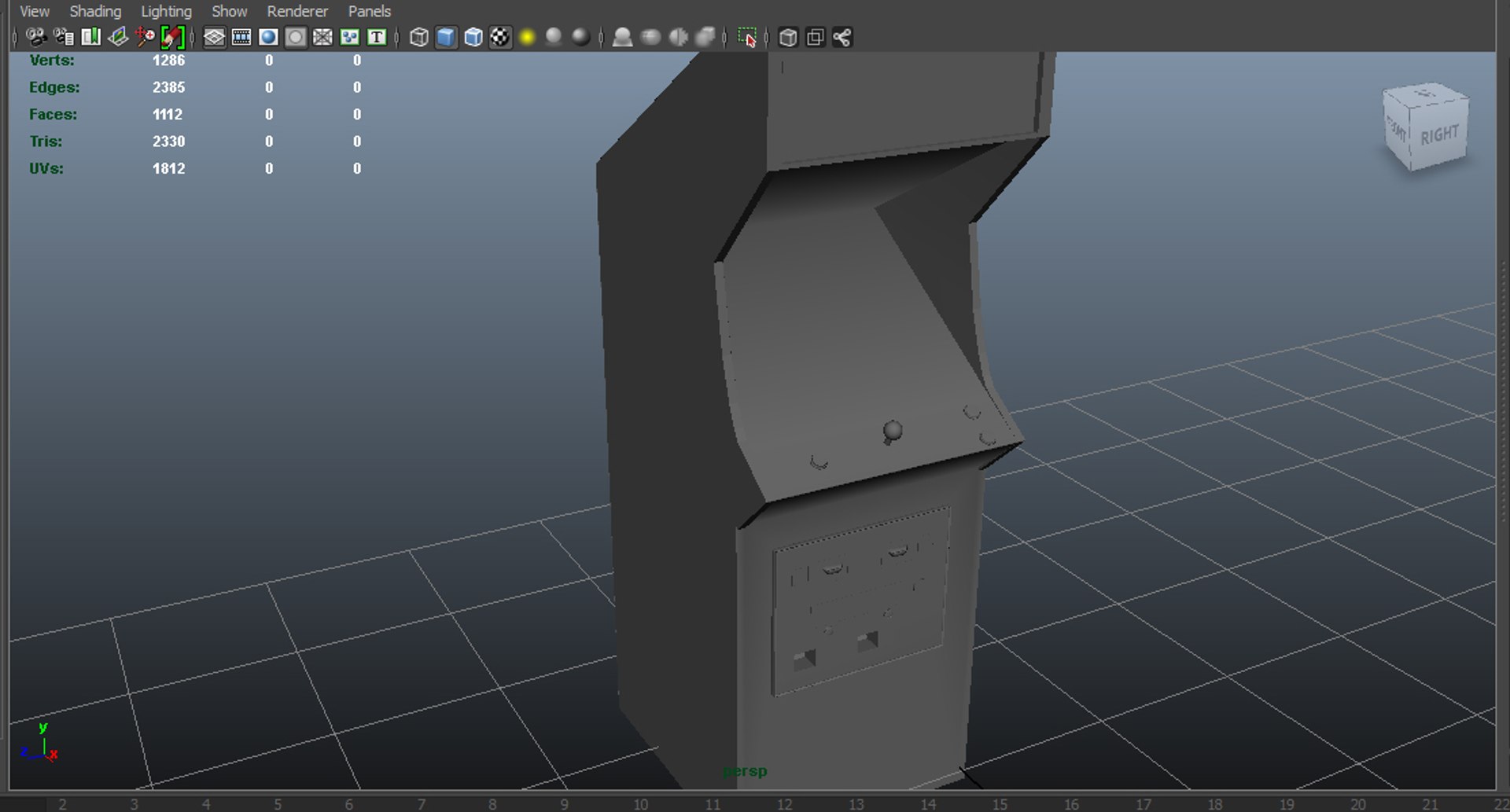Image resolution: width=1510 pixels, height=812 pixels.
Task: Toggle the Field Chart icon
Action: point(322,37)
